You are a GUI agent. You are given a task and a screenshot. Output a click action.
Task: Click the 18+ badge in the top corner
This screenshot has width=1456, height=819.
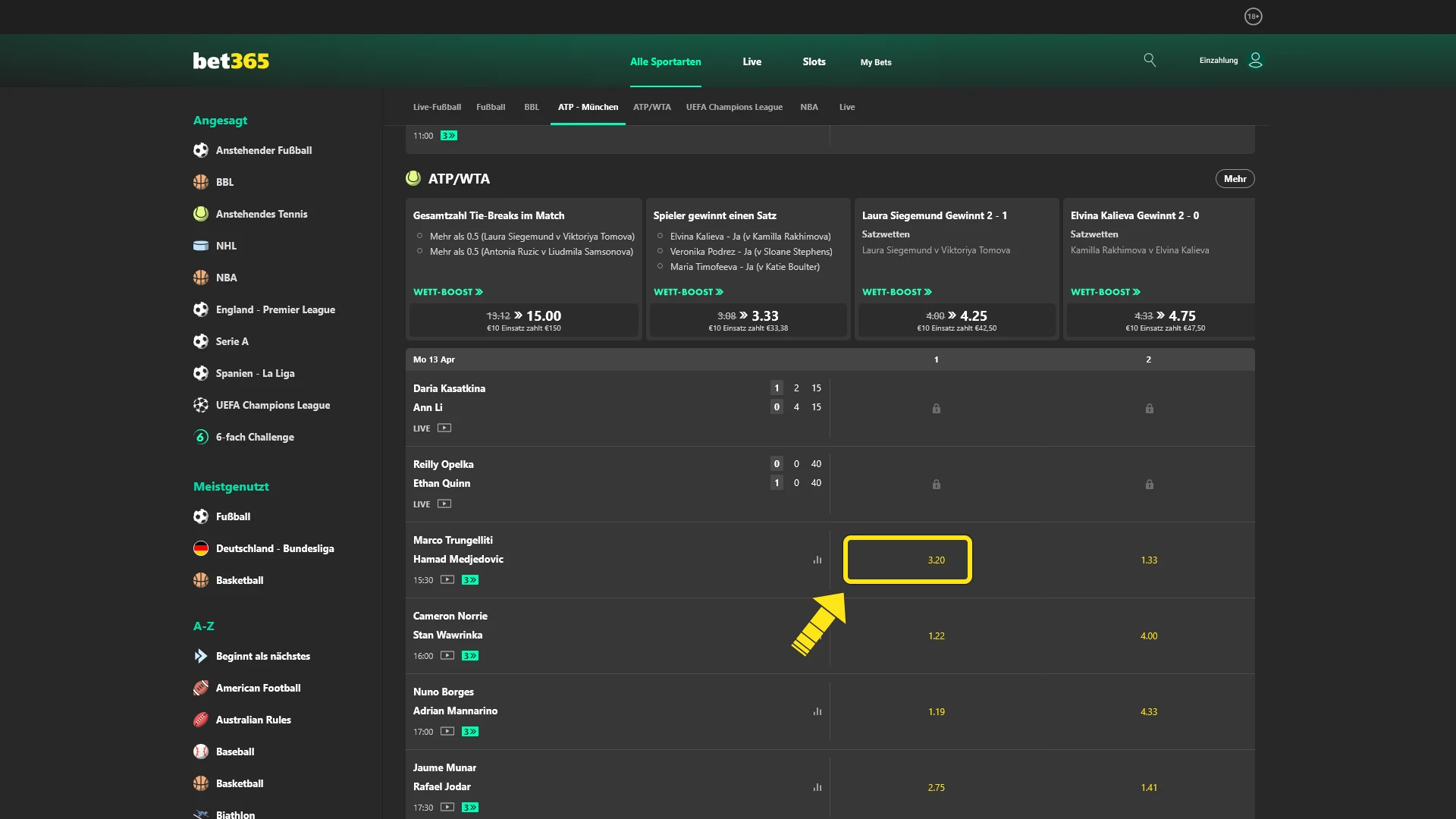[1253, 16]
